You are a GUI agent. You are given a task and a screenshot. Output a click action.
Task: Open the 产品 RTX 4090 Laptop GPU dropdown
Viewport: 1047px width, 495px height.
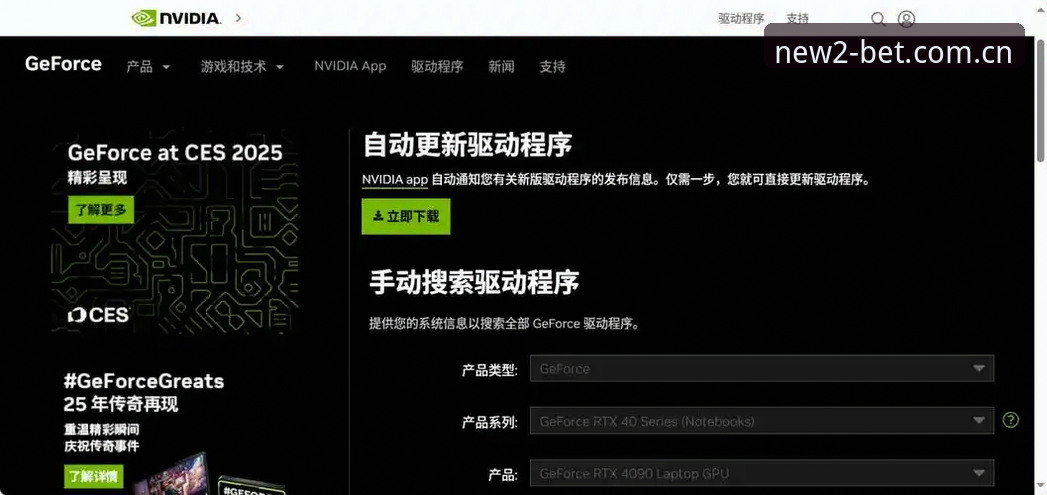coord(762,474)
